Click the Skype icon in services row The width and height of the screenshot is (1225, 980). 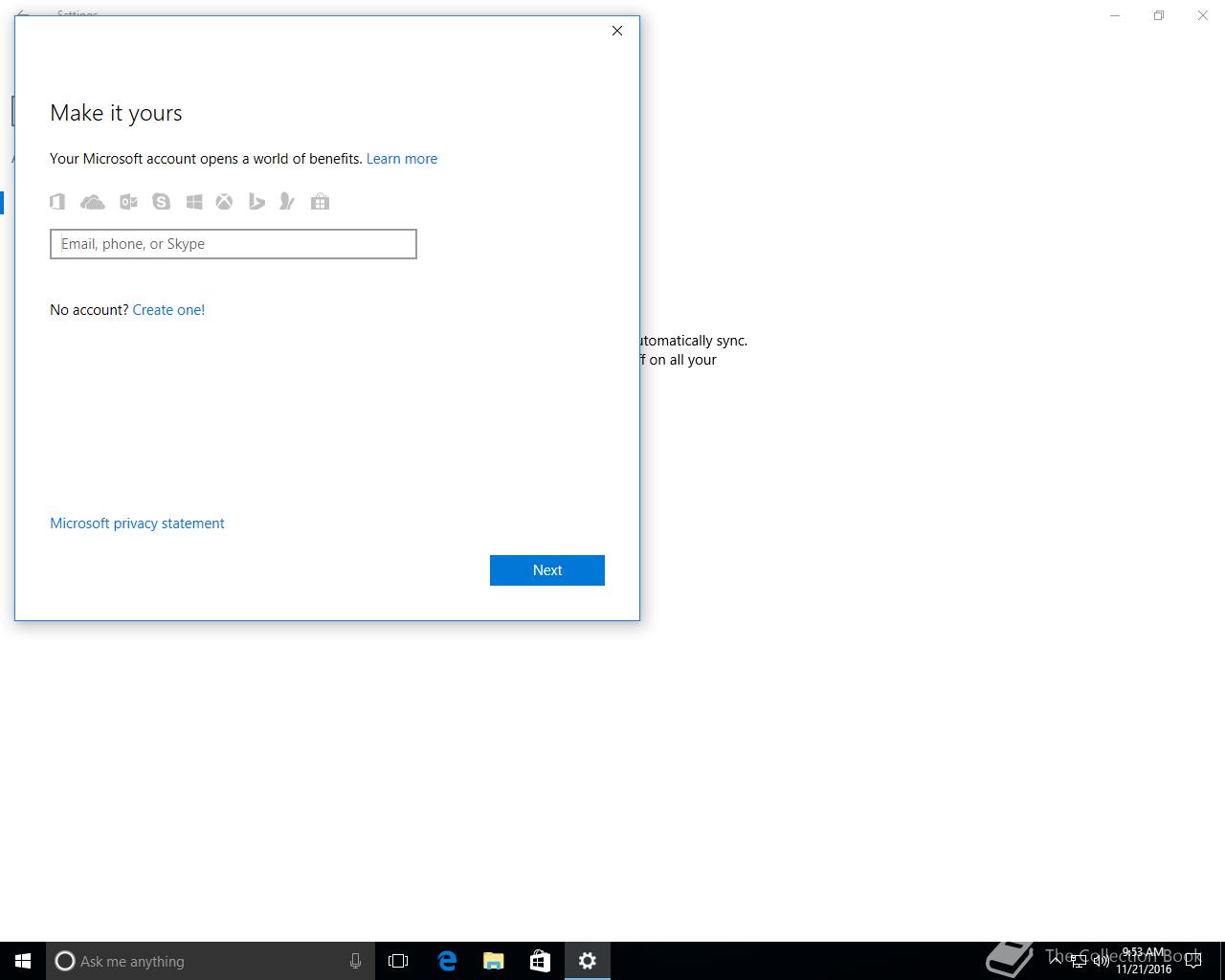(161, 201)
